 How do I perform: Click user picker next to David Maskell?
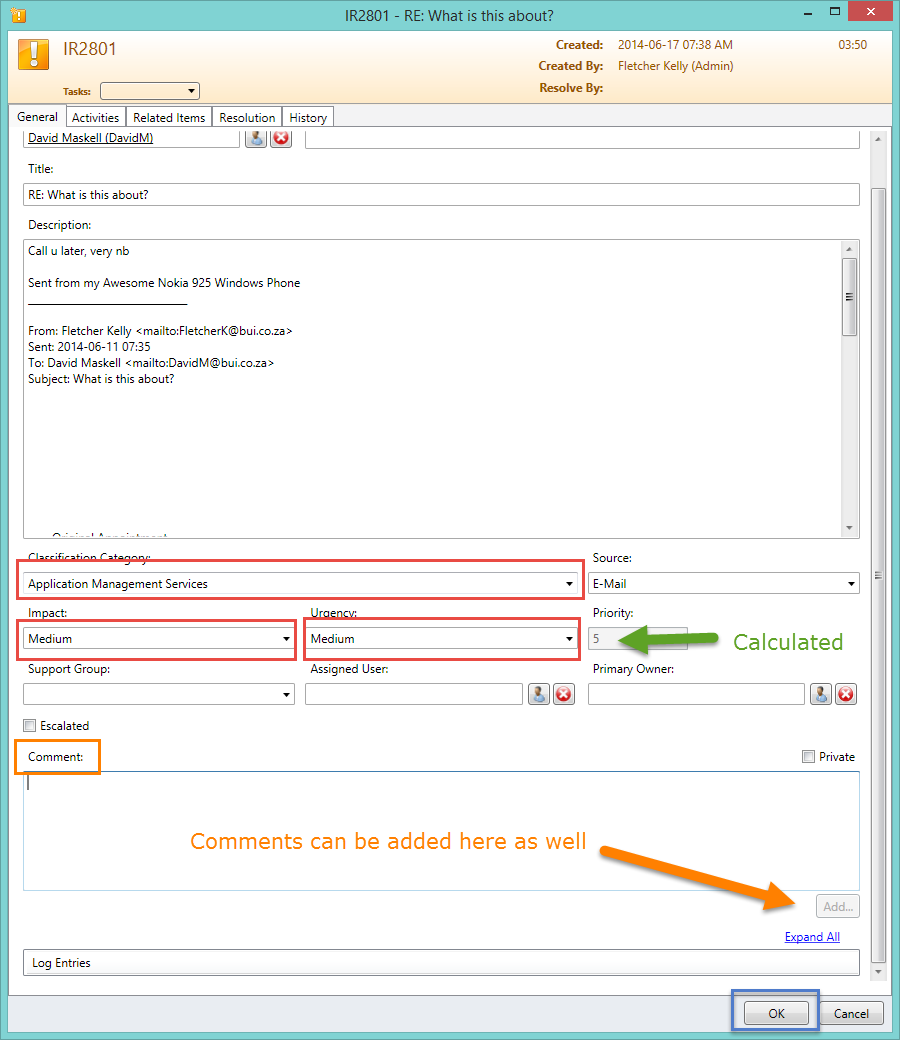click(x=257, y=138)
